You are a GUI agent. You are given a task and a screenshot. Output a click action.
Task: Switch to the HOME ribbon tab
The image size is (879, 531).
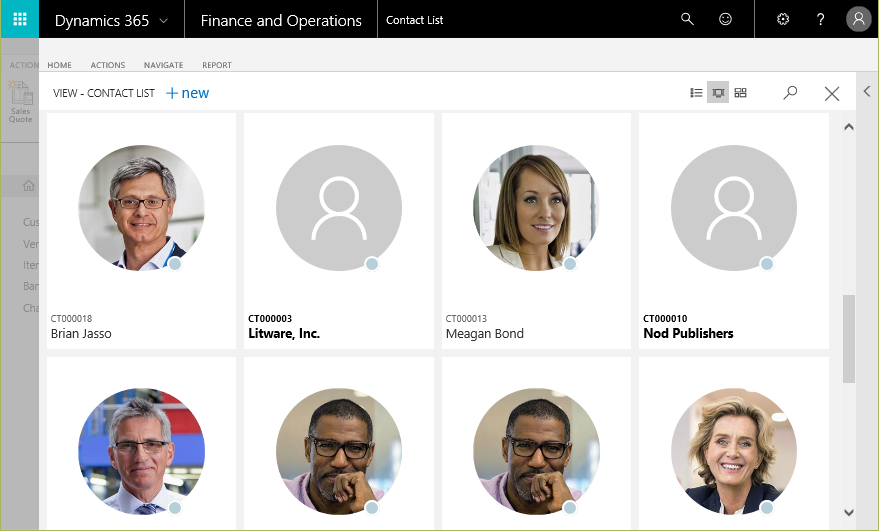(x=59, y=65)
